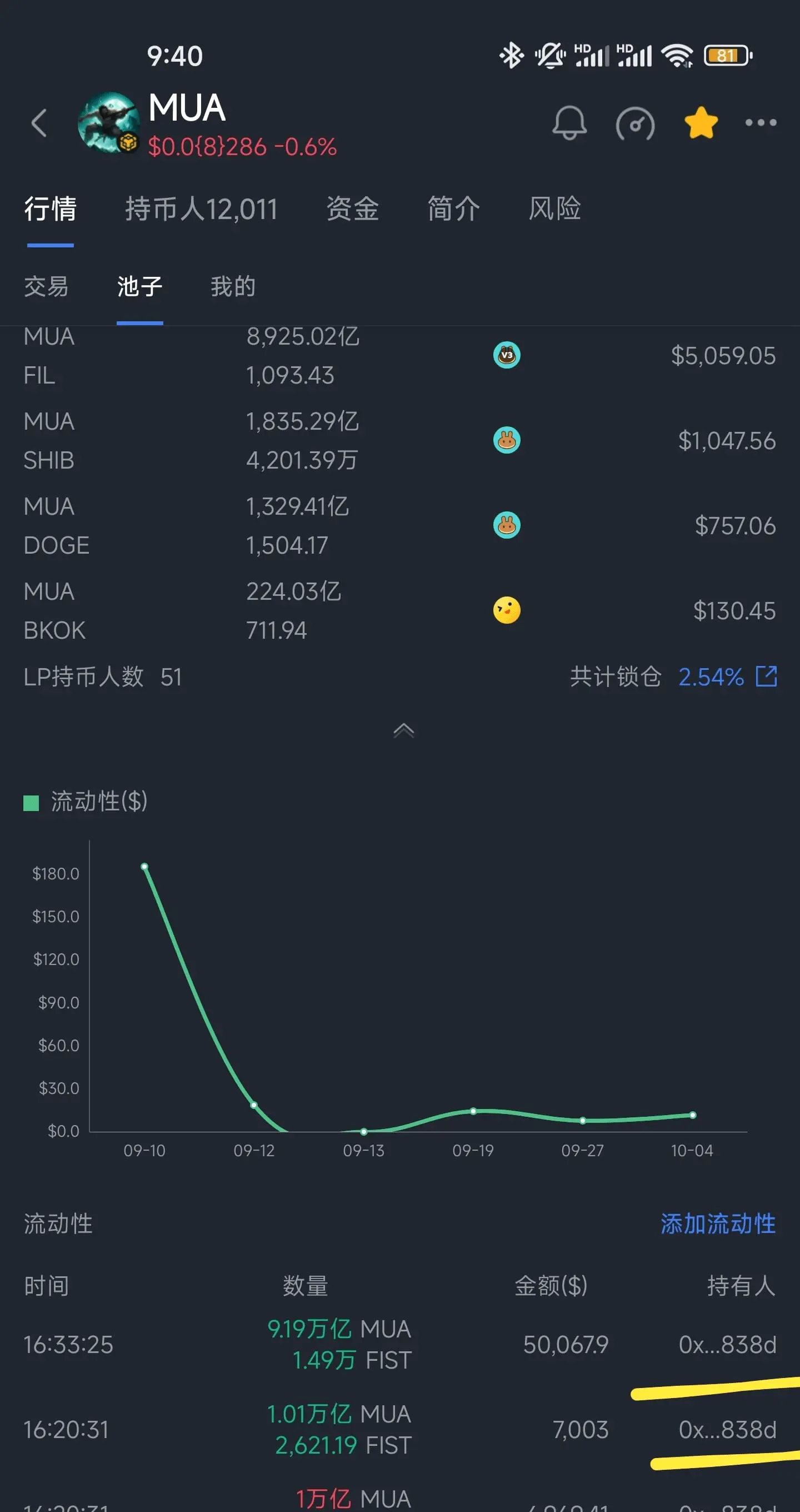Tap PancakeSwap icon in MUA/DOGE row
Image resolution: width=800 pixels, height=1512 pixels.
tap(507, 525)
